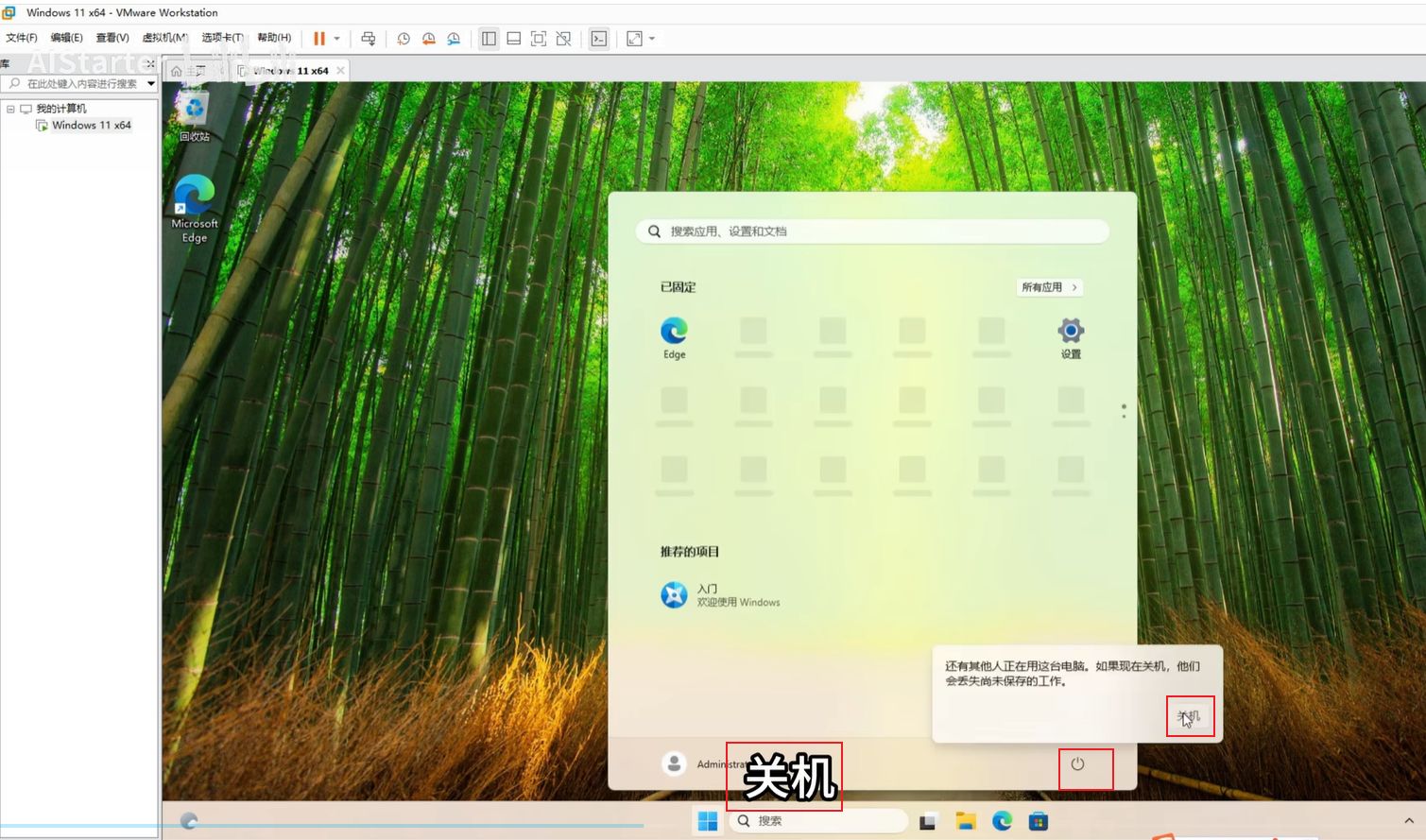
Task: Click the revert to snapshot icon
Action: click(428, 39)
